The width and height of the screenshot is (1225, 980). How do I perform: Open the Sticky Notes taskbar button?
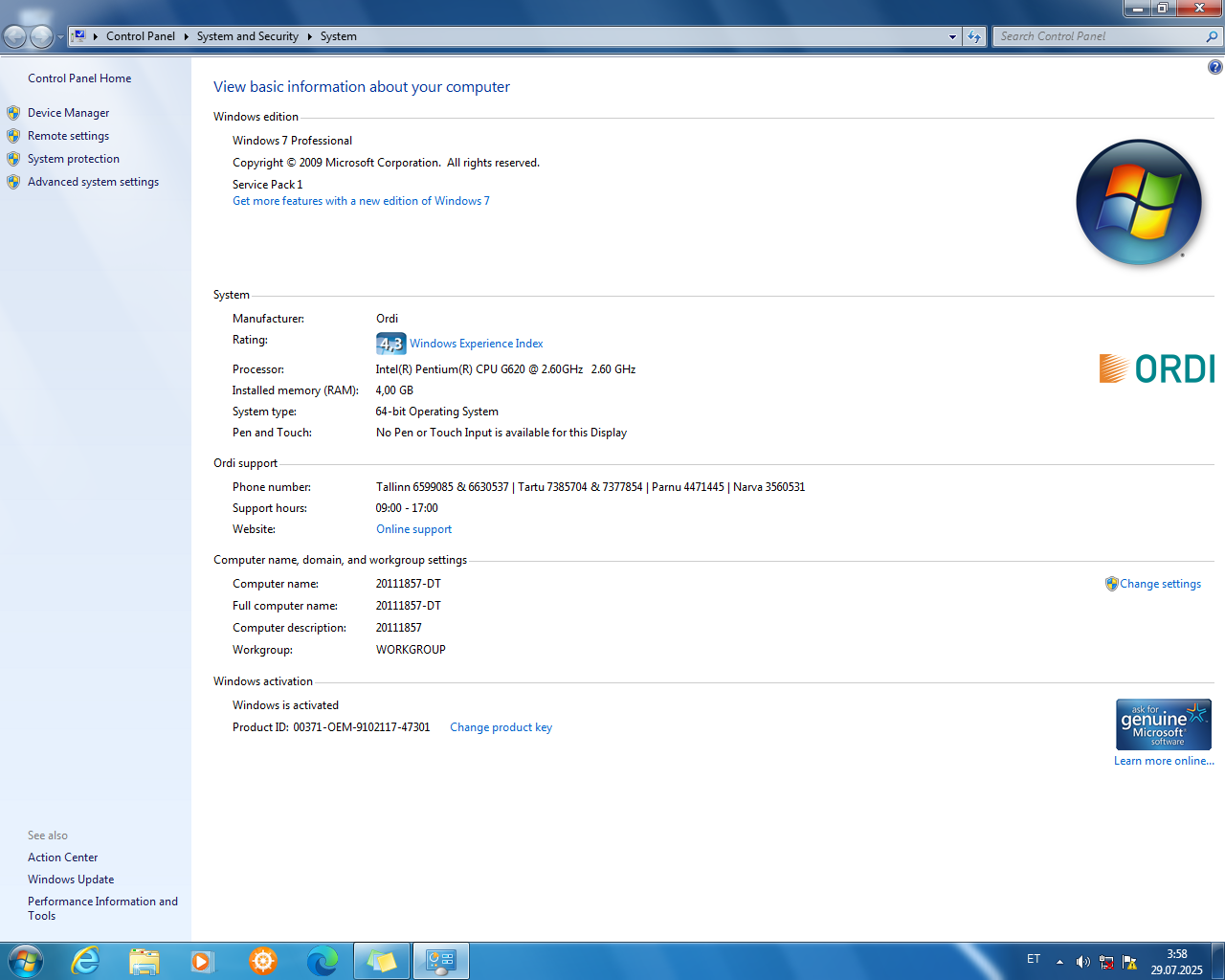point(382,961)
